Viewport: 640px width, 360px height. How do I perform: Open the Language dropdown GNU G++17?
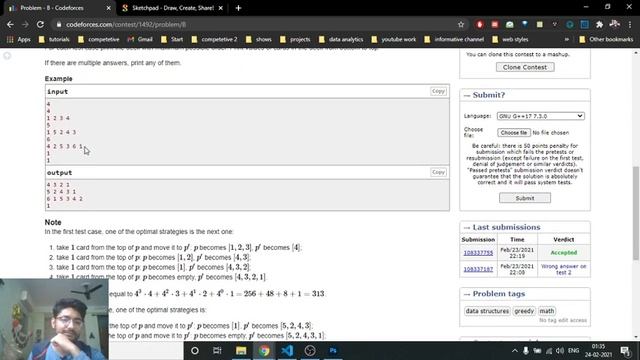(x=540, y=116)
